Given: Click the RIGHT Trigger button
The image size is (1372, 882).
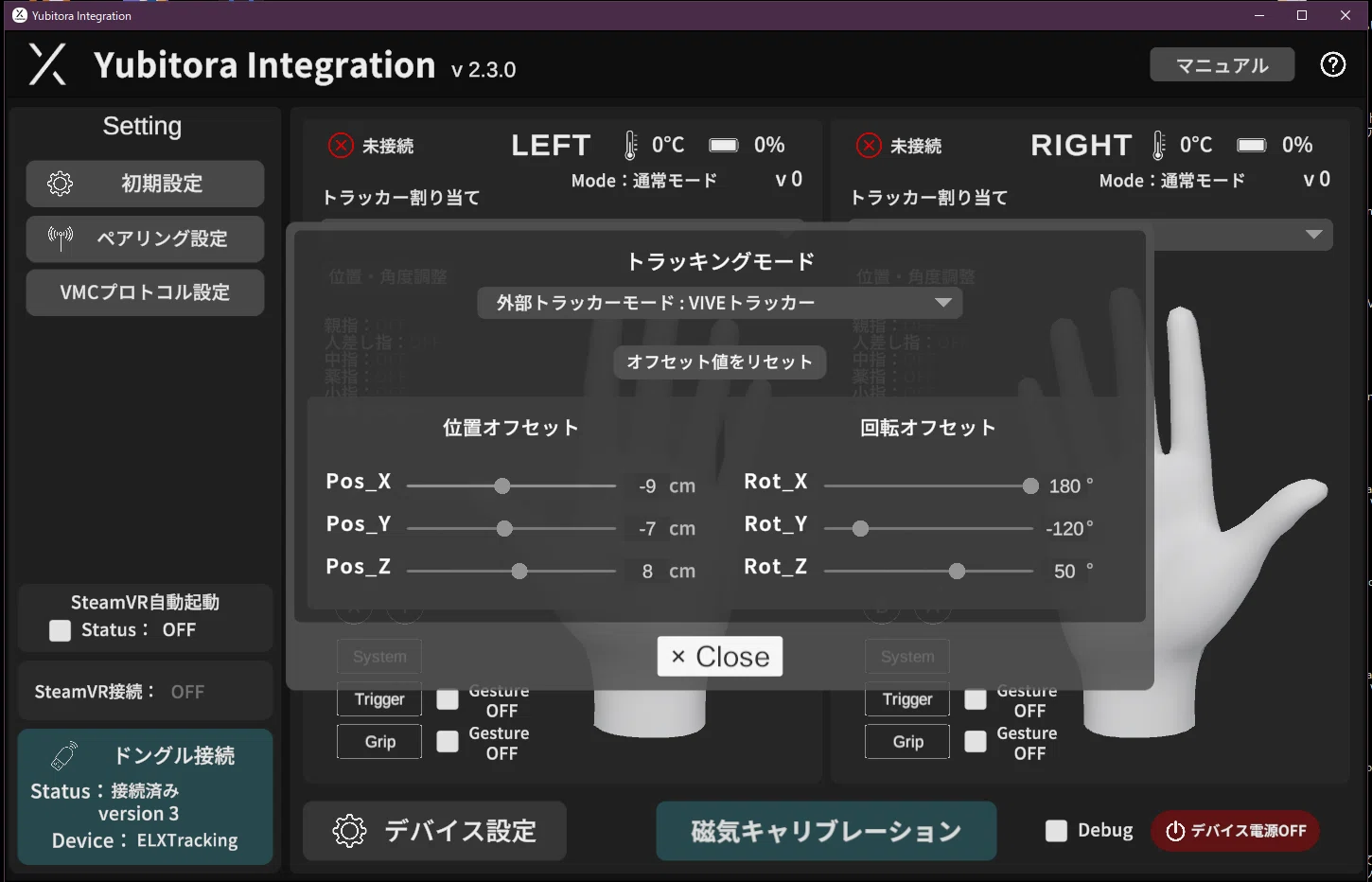Looking at the screenshot, I should pyautogui.click(x=907, y=699).
